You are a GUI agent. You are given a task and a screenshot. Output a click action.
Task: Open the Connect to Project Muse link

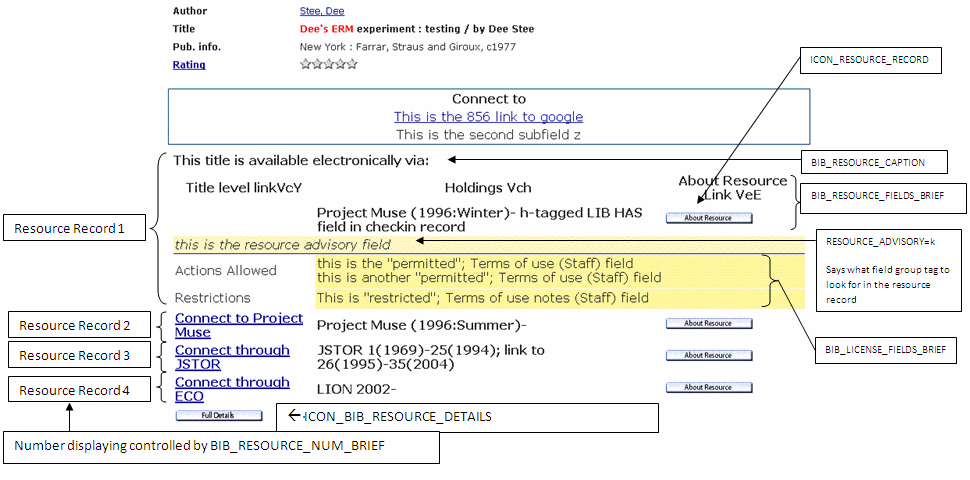tap(239, 325)
